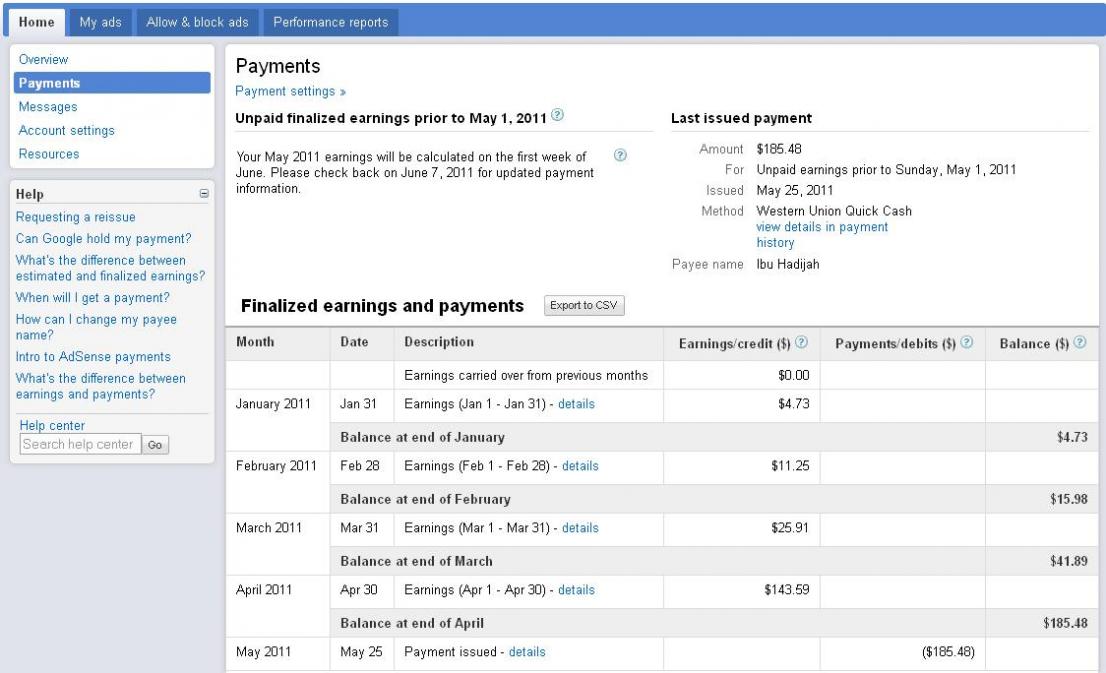Viewport: 1106px width, 673px height.
Task: Export earnings table to CSV
Action: click(584, 305)
